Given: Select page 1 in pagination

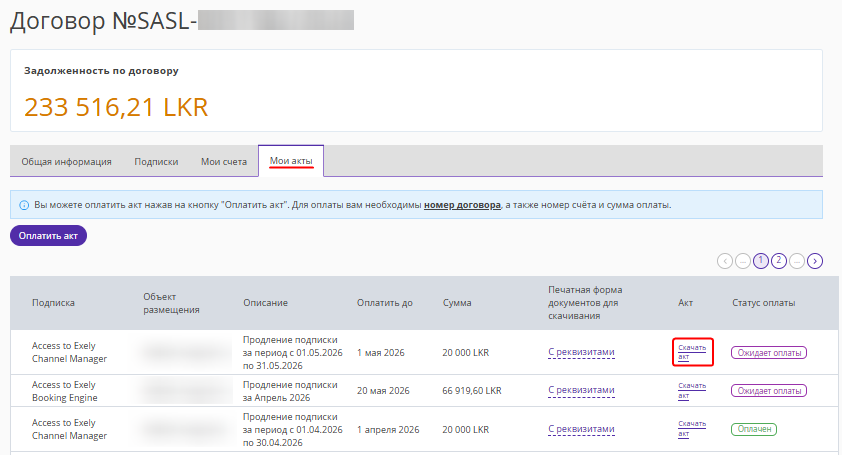Looking at the screenshot, I should [x=761, y=261].
